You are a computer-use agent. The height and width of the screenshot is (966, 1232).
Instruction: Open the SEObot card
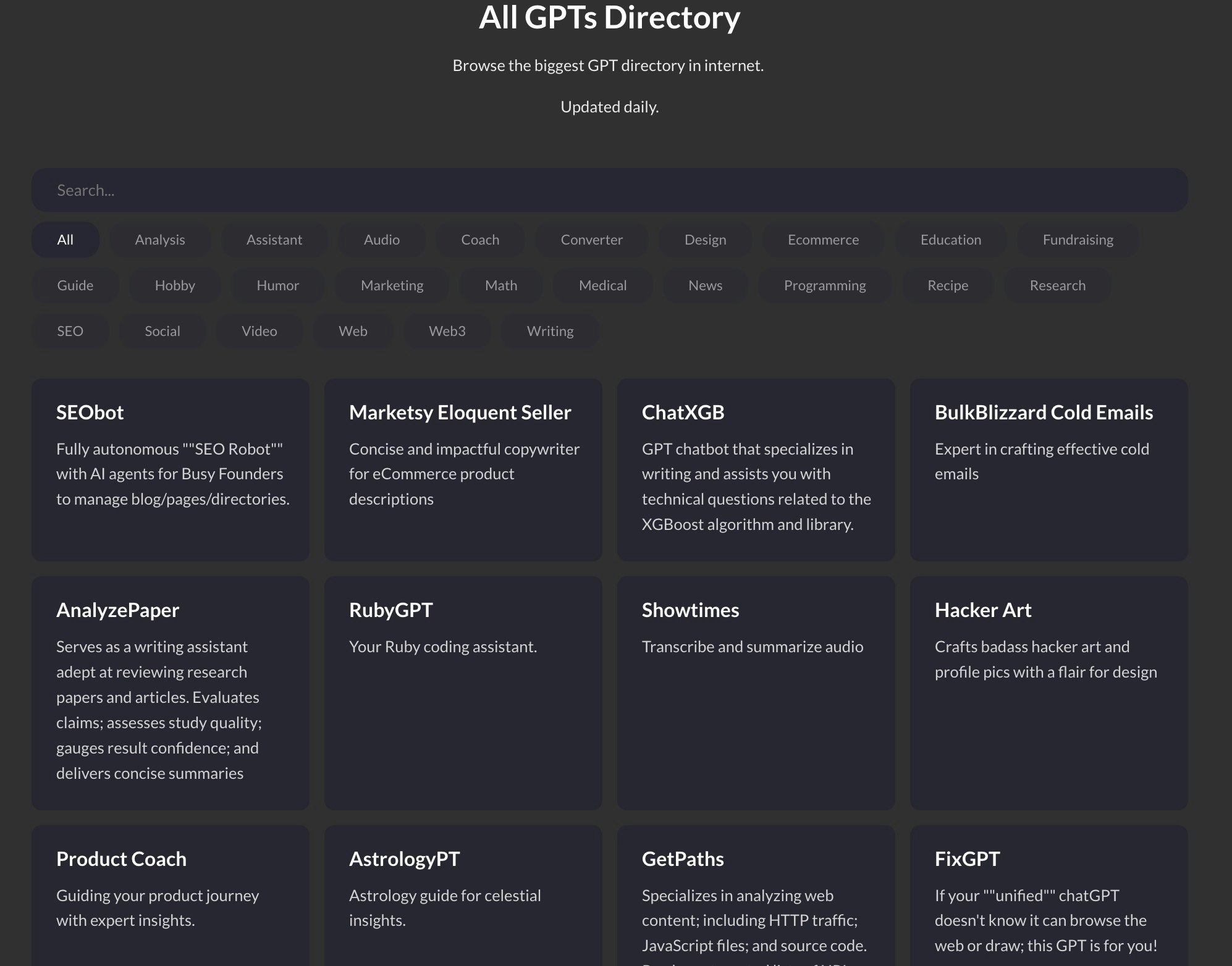(x=170, y=469)
